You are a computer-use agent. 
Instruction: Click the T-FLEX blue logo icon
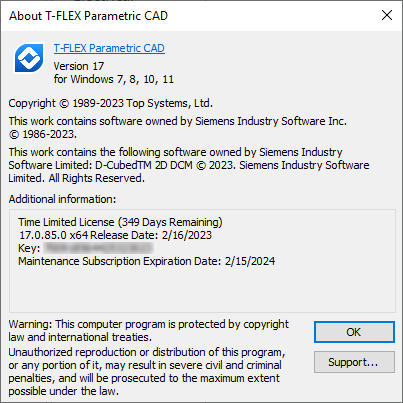coord(29,58)
